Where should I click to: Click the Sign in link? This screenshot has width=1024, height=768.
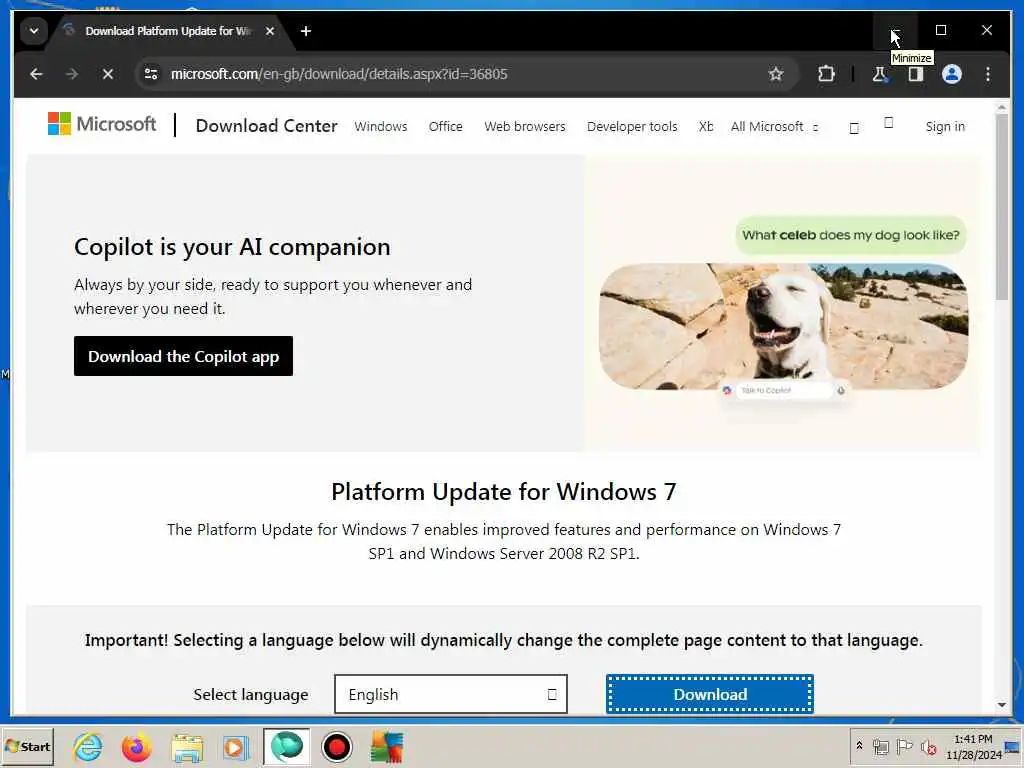coord(945,127)
